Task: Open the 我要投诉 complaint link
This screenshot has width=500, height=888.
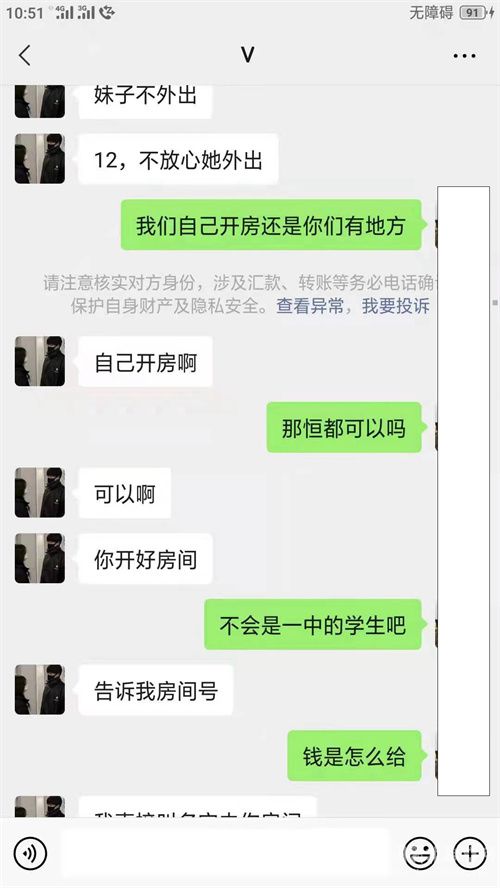Action: pos(396,306)
